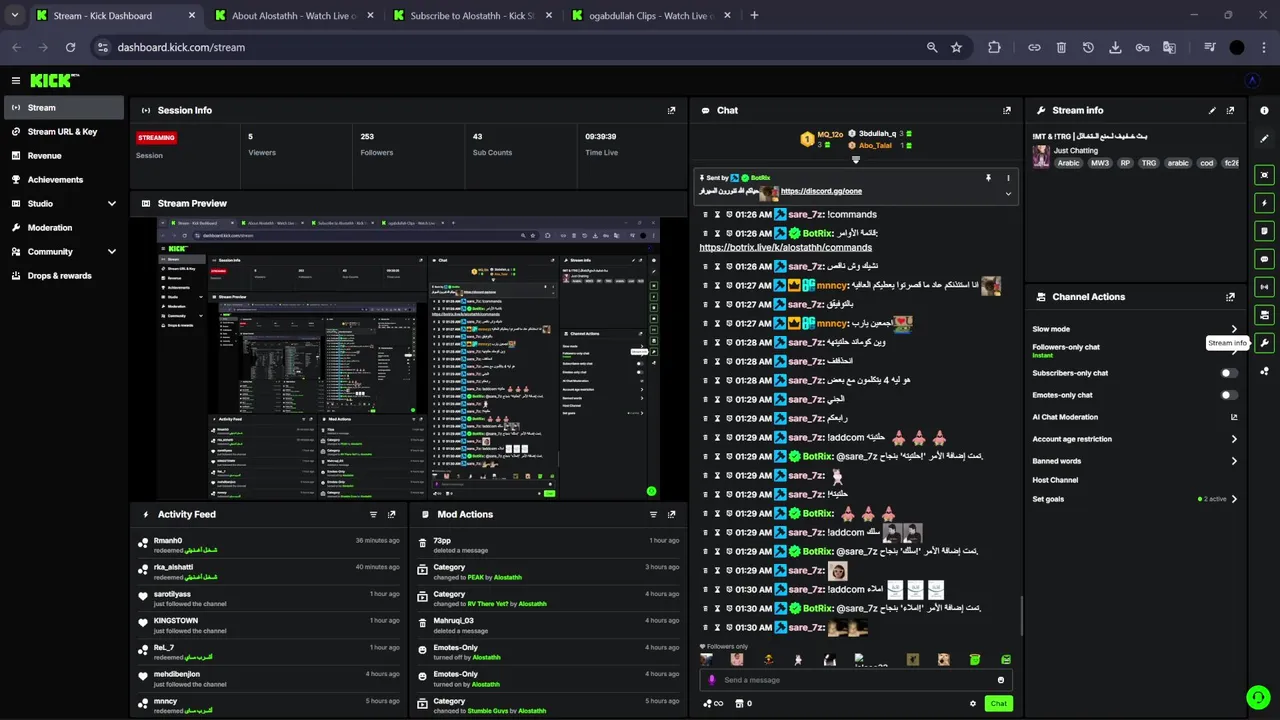Click the purple microphone icon in message box
Screen dimensions: 1280x720
(712, 680)
